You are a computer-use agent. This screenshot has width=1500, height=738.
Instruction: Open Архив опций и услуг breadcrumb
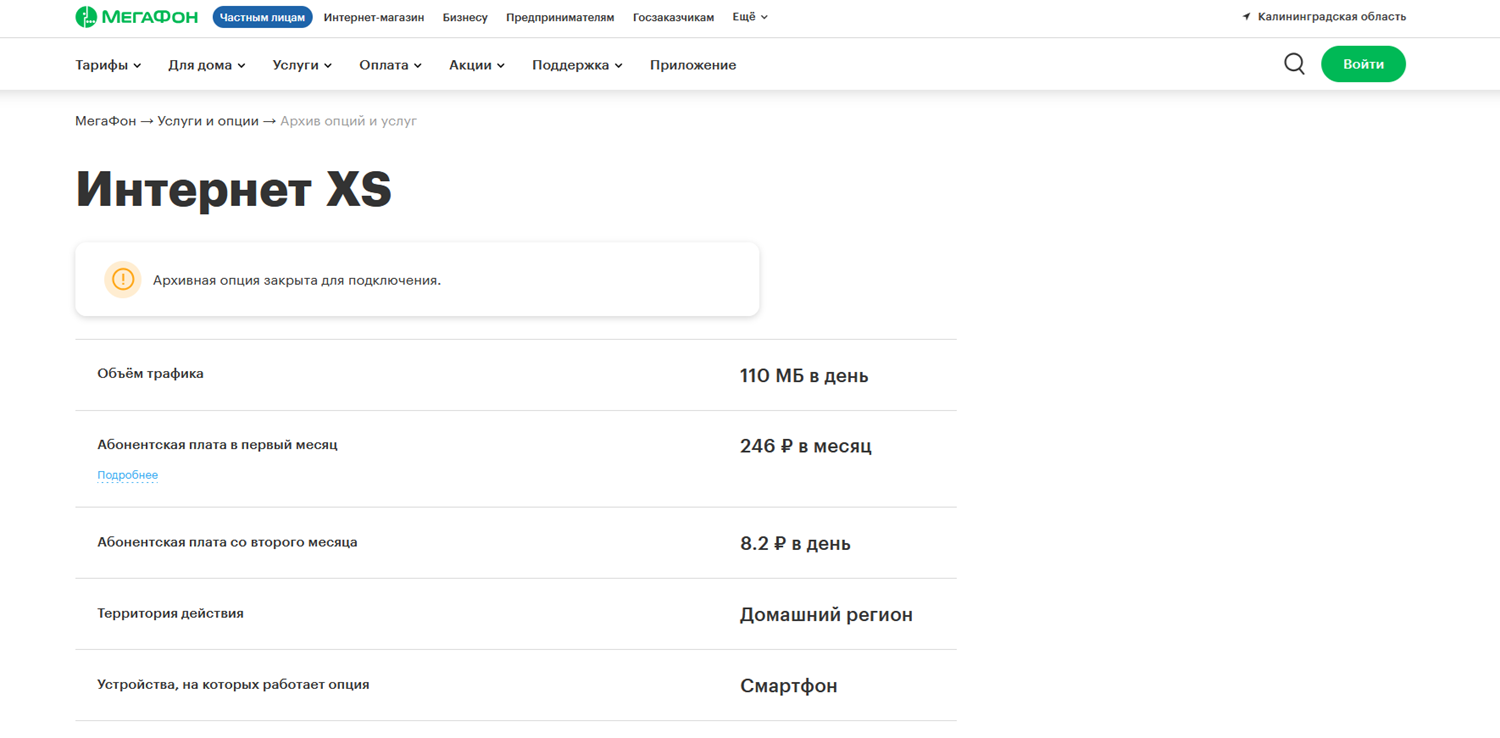(x=348, y=121)
